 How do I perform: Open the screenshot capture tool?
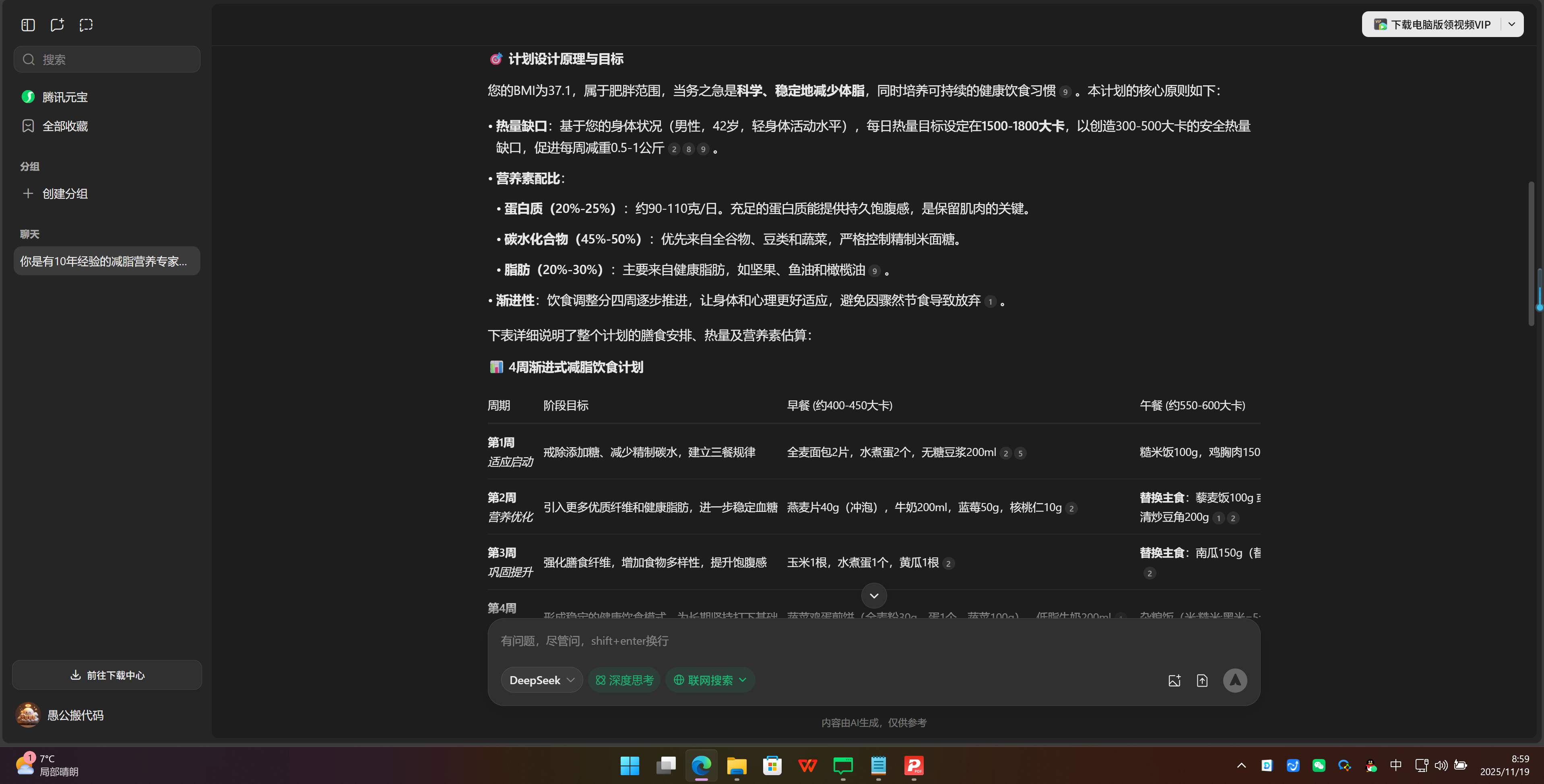[x=86, y=25]
